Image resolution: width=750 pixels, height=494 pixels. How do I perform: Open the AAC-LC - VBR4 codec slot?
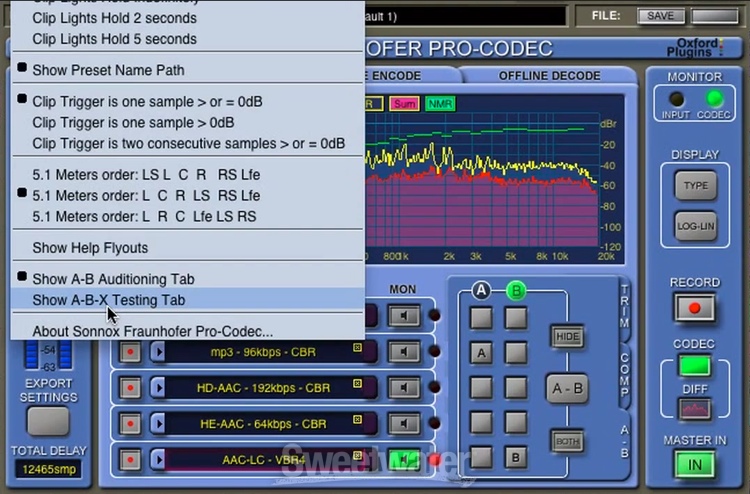(263, 460)
